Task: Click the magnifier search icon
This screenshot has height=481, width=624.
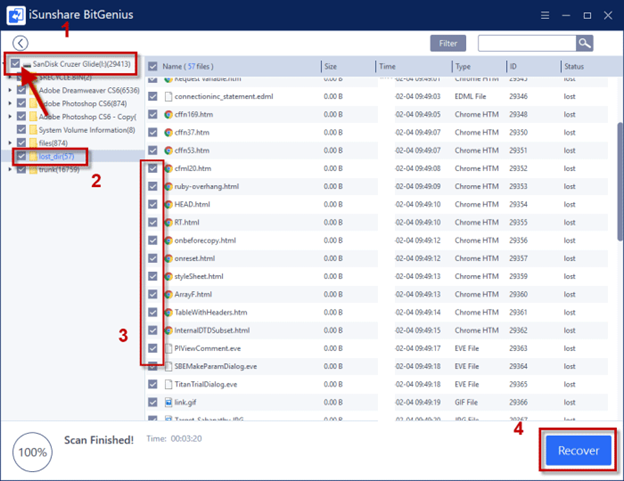Action: click(x=584, y=43)
